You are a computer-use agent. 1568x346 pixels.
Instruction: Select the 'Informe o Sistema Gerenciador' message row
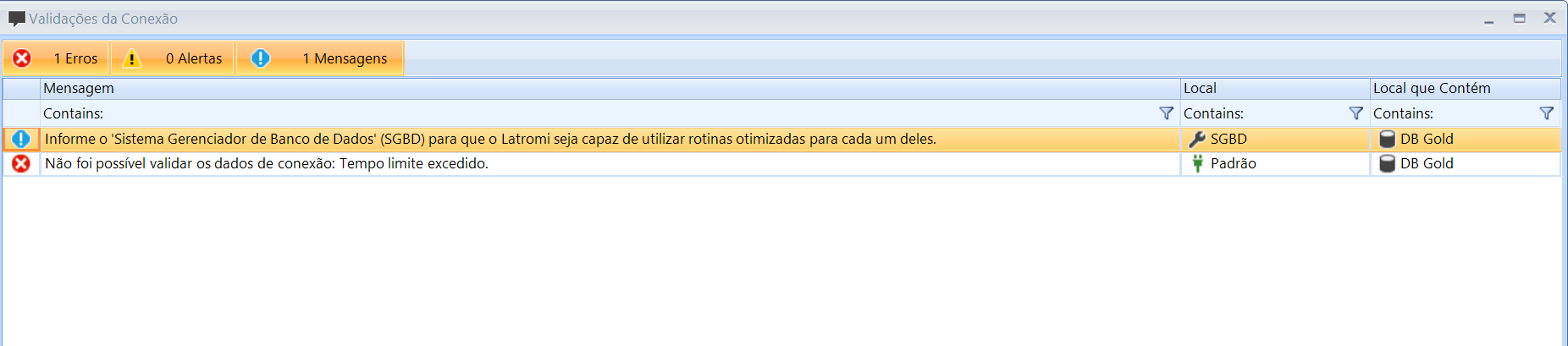pyautogui.click(x=593, y=139)
